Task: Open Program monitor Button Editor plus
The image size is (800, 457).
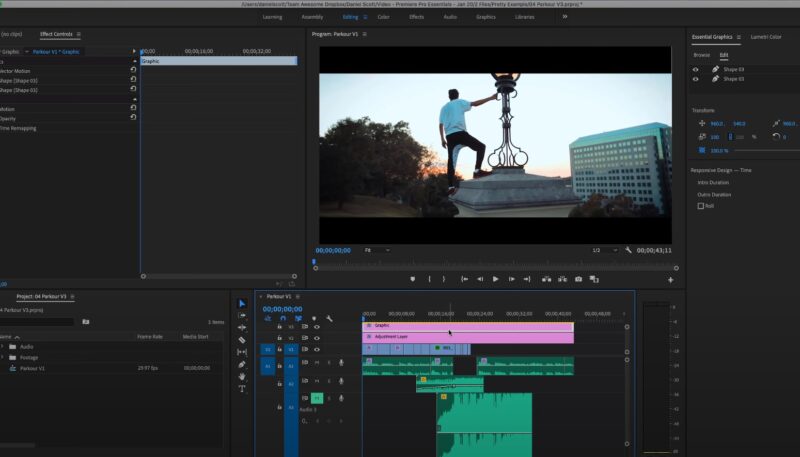Action: [x=670, y=280]
